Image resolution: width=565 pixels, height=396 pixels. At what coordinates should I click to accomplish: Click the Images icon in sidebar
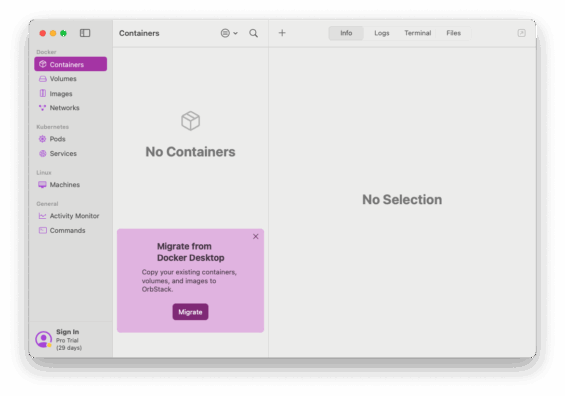pyautogui.click(x=43, y=93)
